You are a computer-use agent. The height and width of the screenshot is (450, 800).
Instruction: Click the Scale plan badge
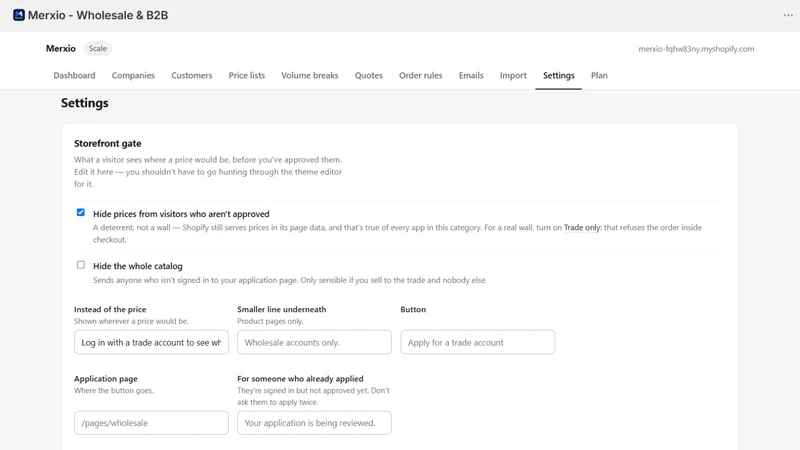pyautogui.click(x=97, y=48)
